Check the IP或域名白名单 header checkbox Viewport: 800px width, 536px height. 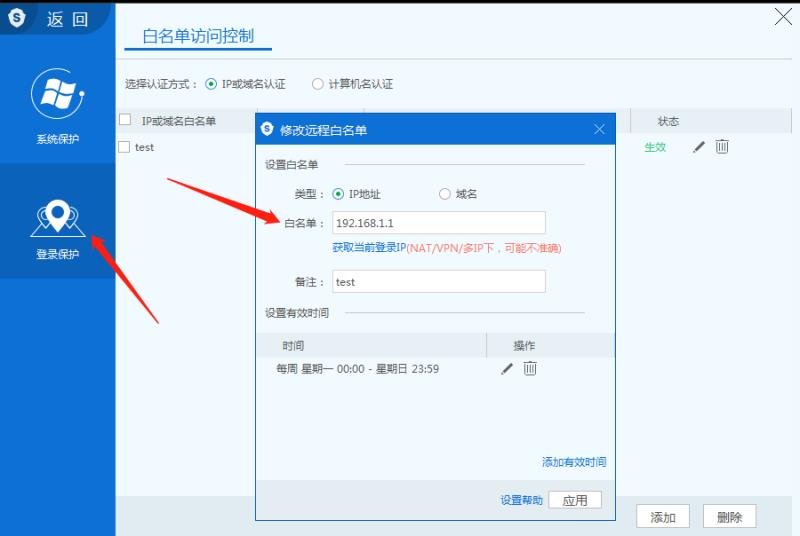(125, 120)
